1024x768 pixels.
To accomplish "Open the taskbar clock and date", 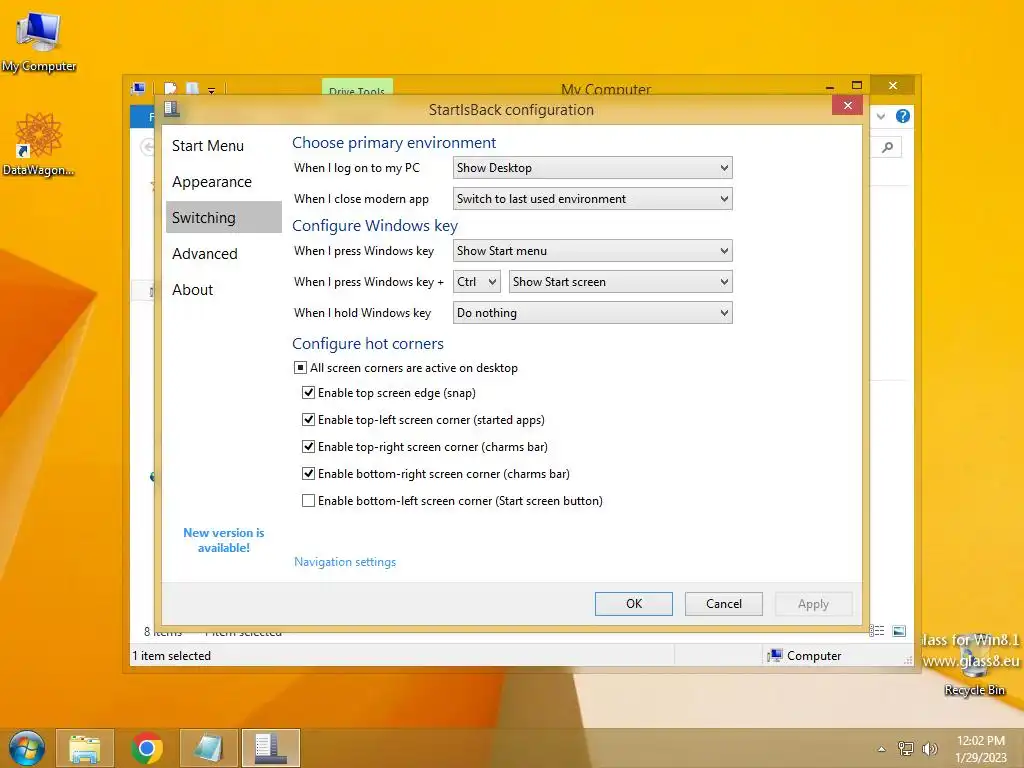I will pos(981,748).
